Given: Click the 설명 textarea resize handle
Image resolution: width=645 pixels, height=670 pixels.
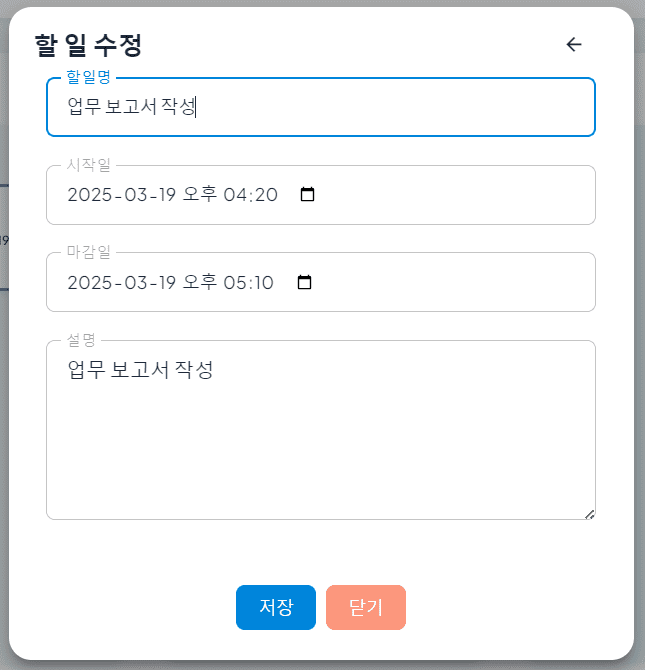Looking at the screenshot, I should coord(589,513).
